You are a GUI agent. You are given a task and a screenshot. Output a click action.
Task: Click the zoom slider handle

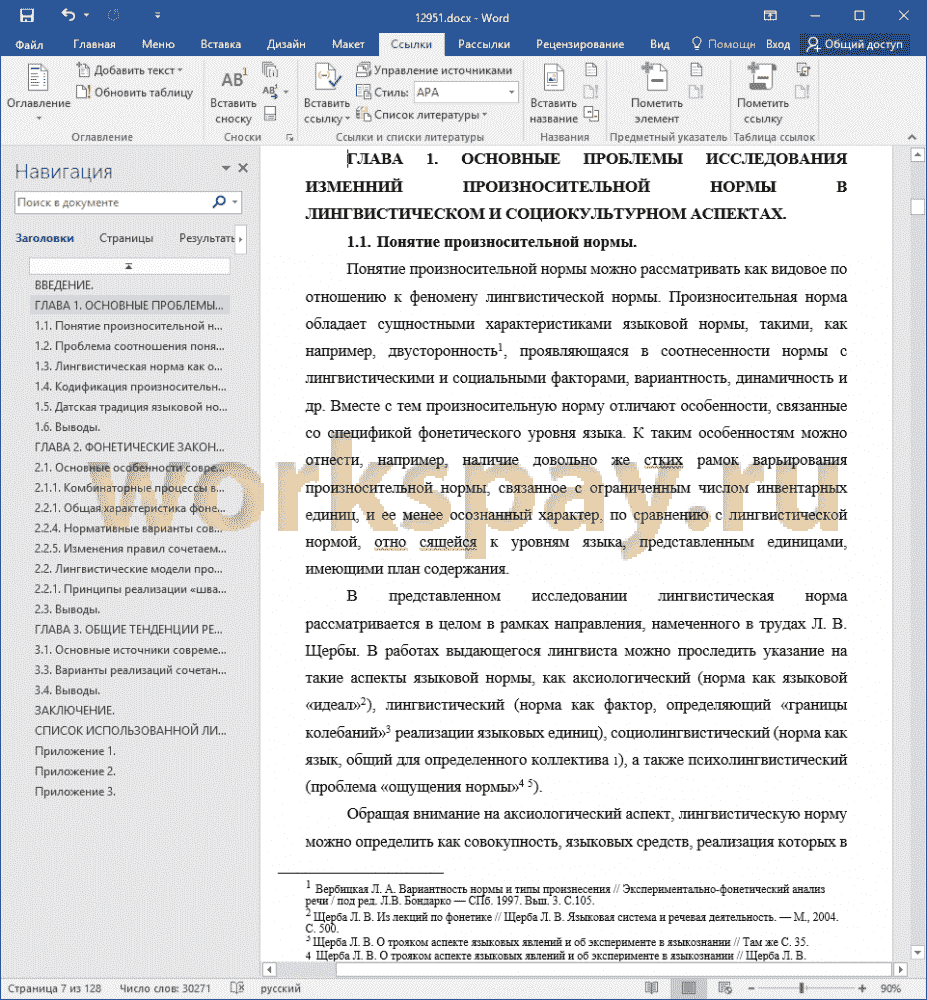click(x=801, y=988)
